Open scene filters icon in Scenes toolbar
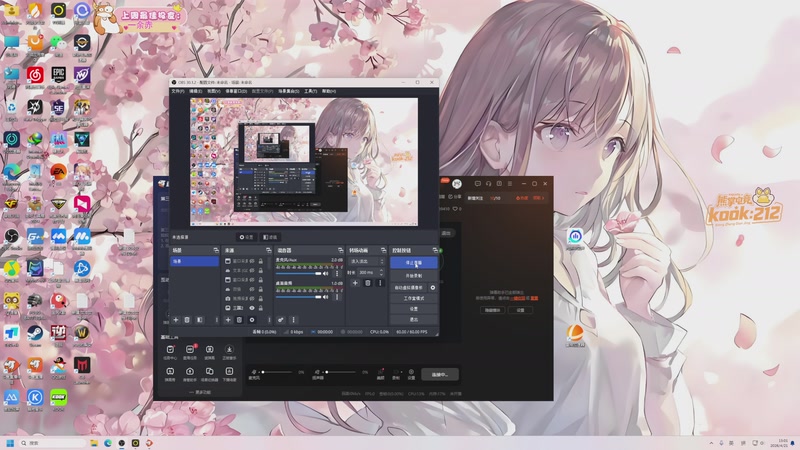800x450 pixels. tap(199, 320)
